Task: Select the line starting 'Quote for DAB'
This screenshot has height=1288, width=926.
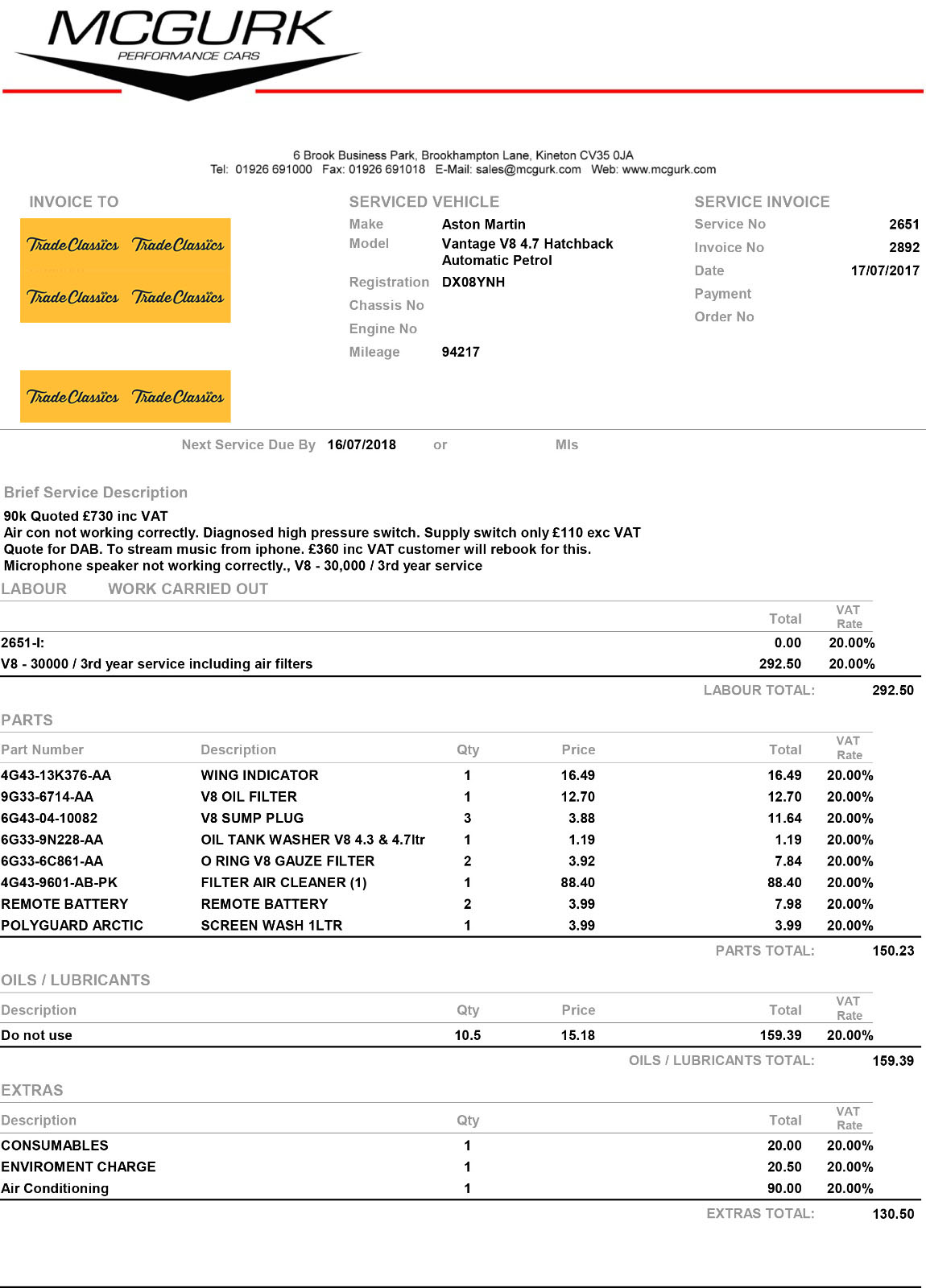Action: [297, 550]
